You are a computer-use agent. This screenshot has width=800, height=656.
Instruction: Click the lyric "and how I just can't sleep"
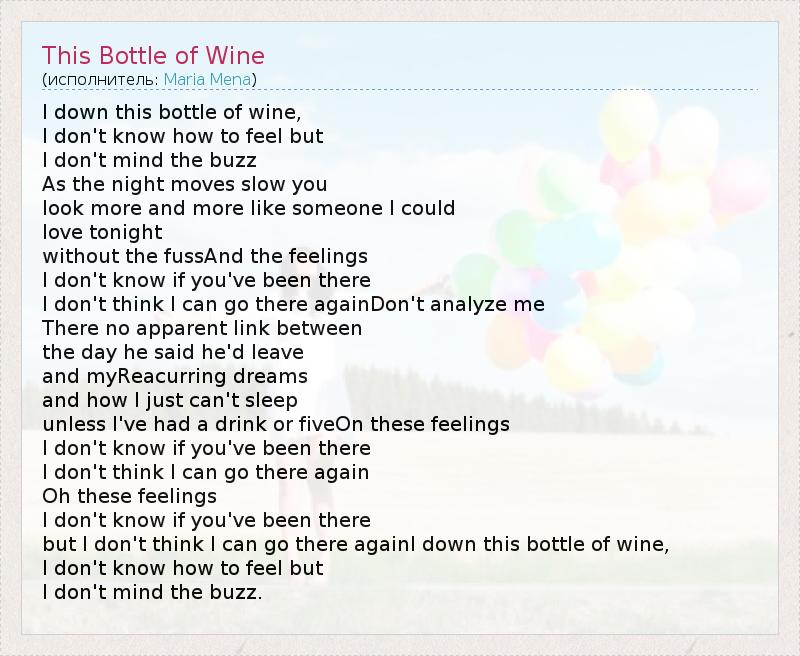pos(170,400)
